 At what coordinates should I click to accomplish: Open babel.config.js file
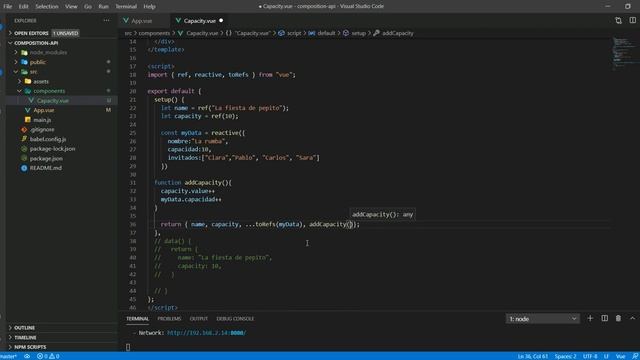48,139
